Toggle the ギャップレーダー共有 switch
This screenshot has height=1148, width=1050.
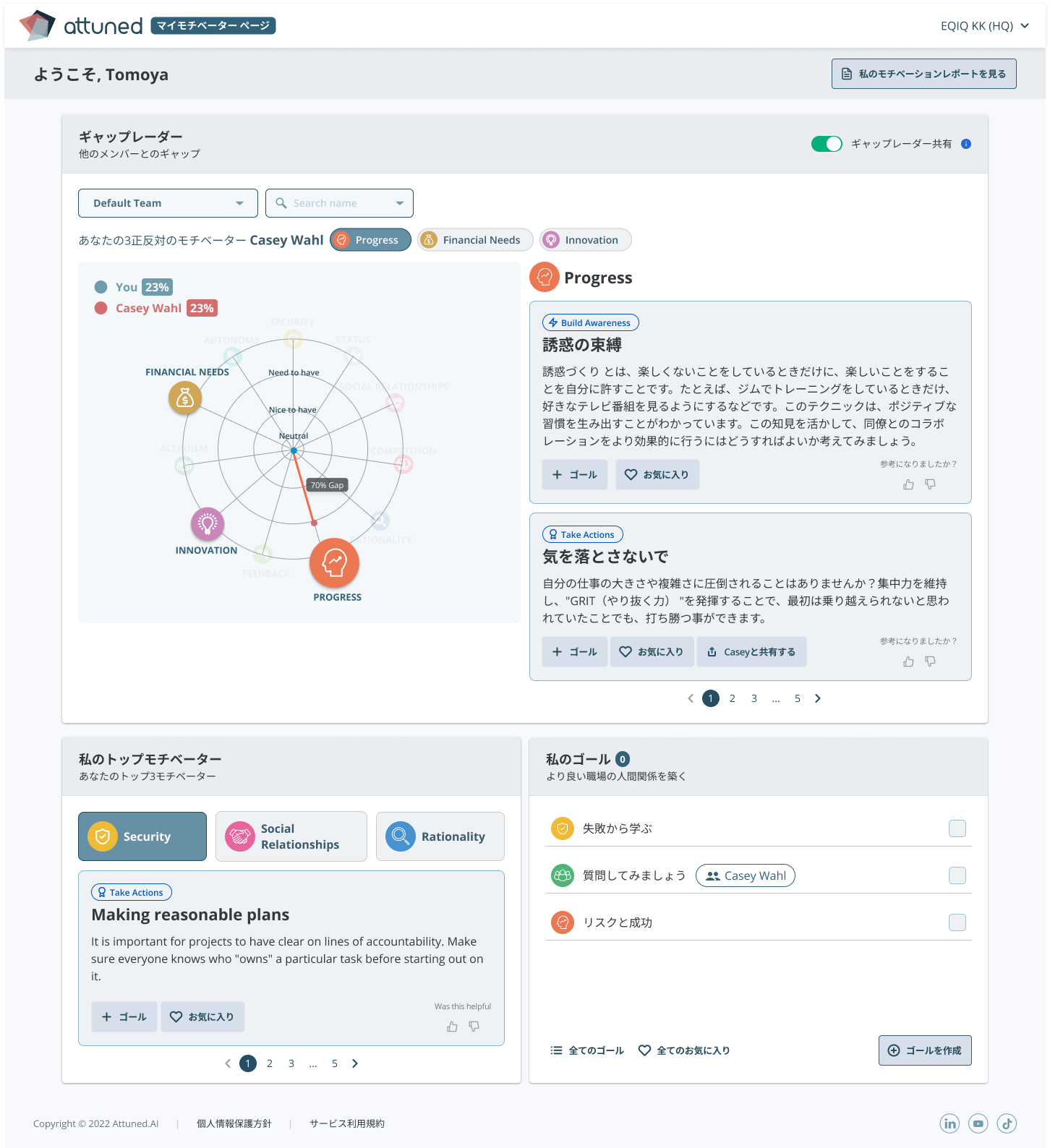827,144
